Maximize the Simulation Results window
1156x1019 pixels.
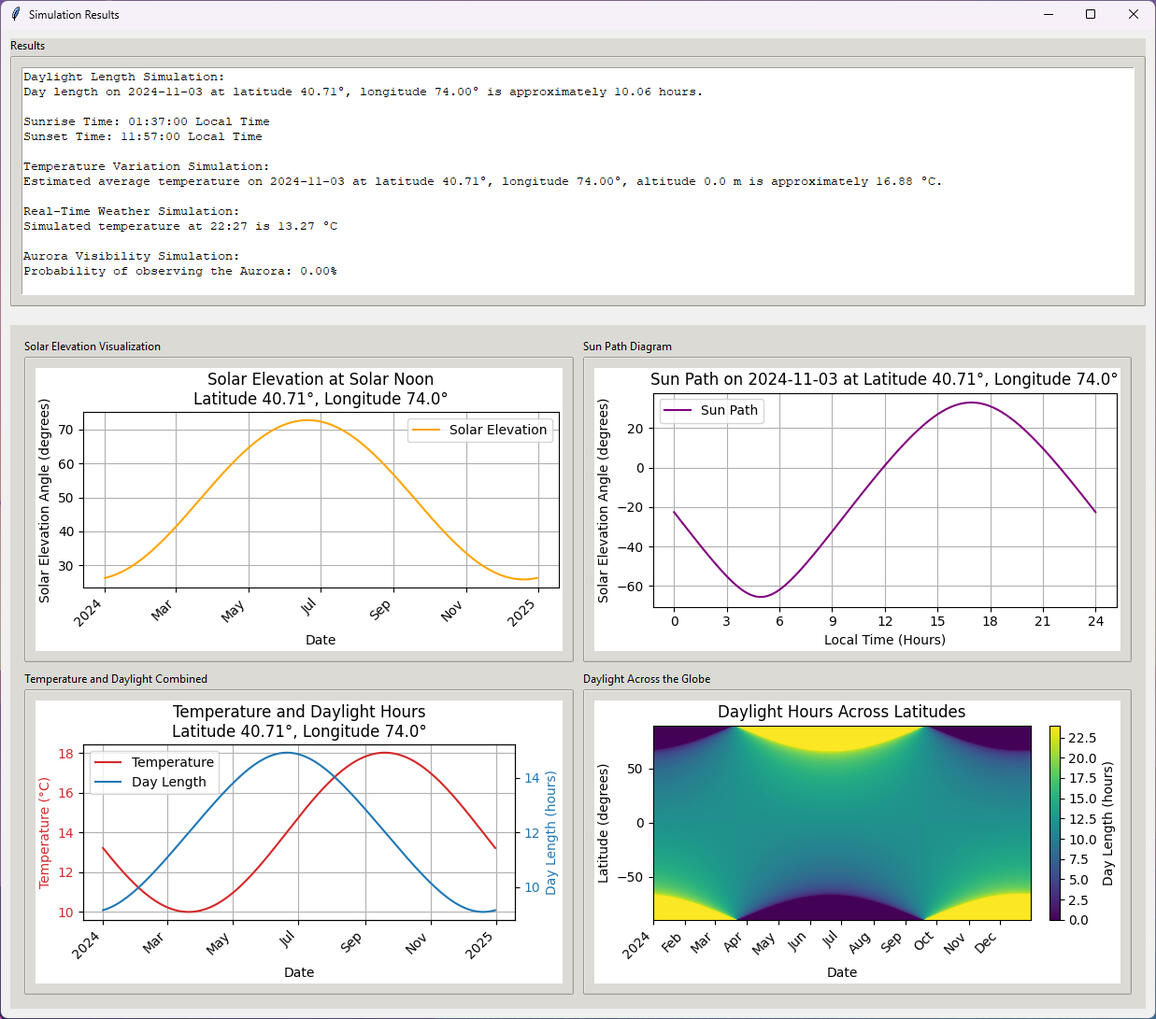(1090, 14)
